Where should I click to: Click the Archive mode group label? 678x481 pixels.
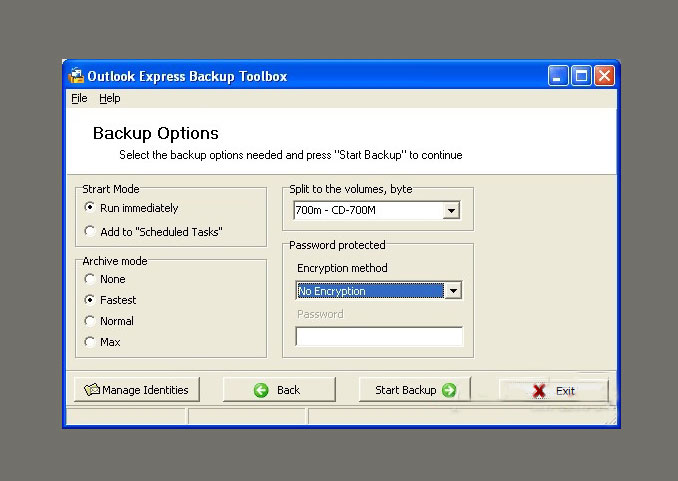(x=115, y=261)
